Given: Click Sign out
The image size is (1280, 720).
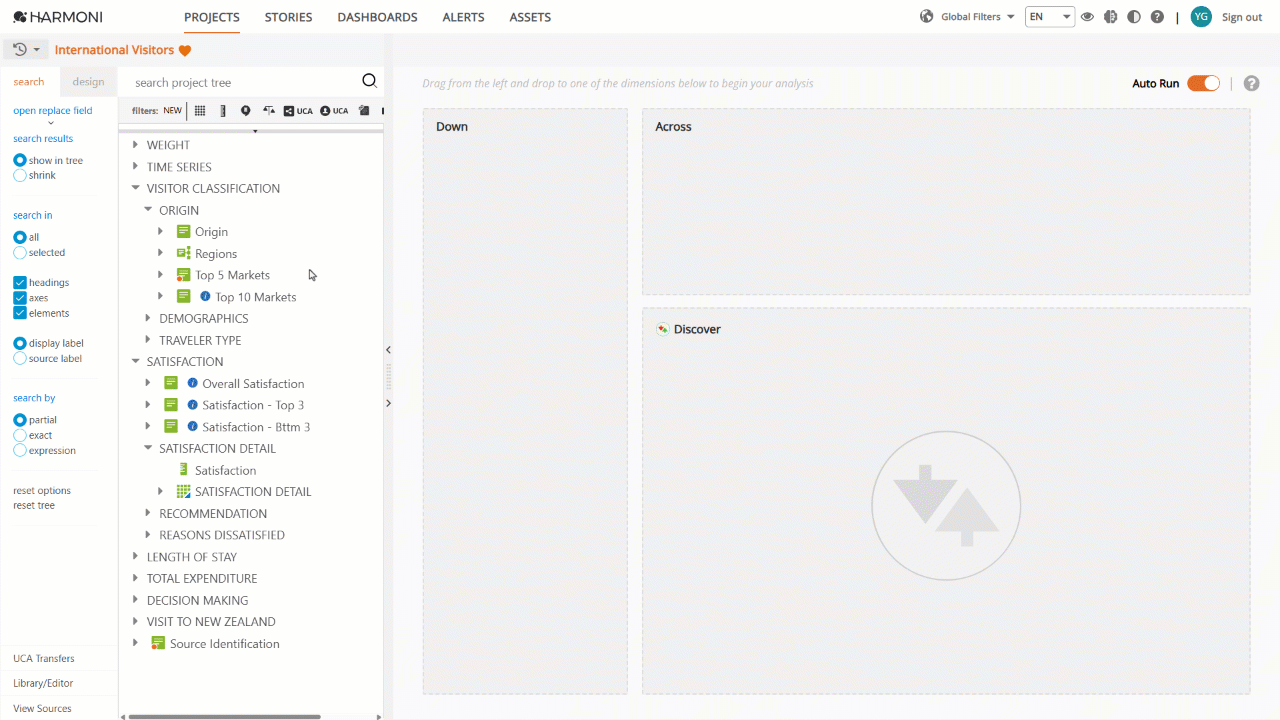Looking at the screenshot, I should (x=1242, y=17).
